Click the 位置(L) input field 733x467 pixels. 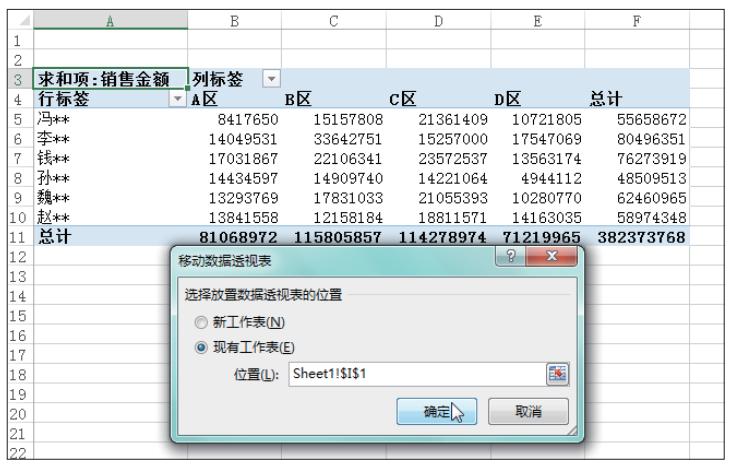point(417,374)
